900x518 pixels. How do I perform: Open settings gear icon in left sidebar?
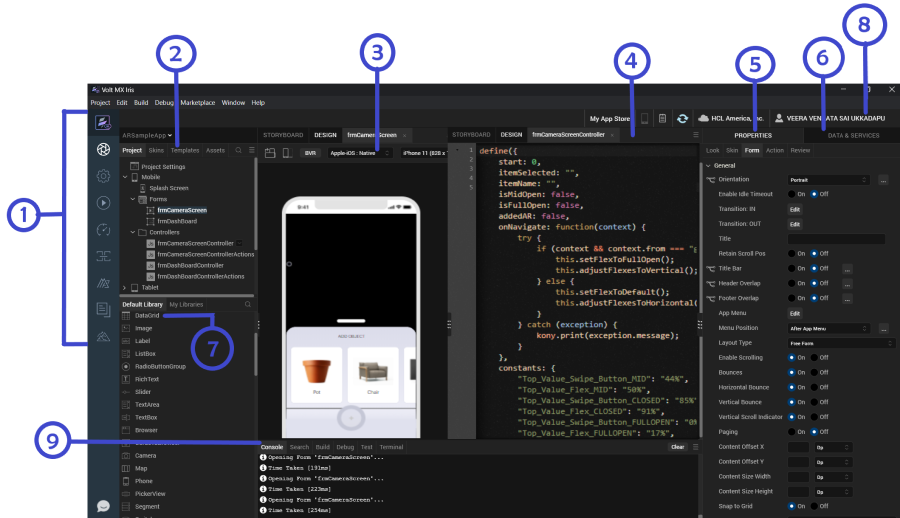point(103,176)
